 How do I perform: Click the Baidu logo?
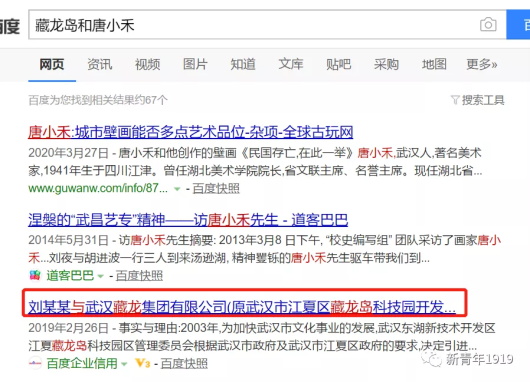click(9, 26)
